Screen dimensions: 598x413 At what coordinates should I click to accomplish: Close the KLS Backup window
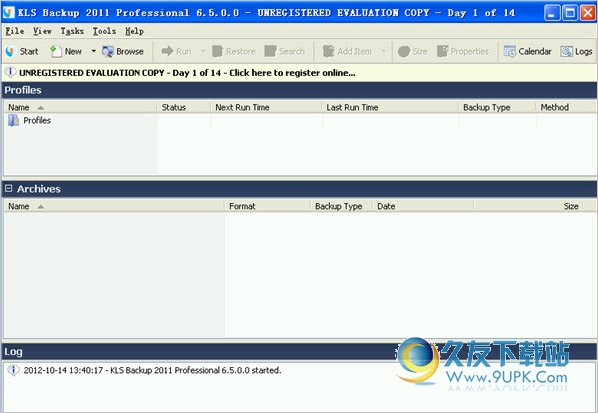pos(588,13)
